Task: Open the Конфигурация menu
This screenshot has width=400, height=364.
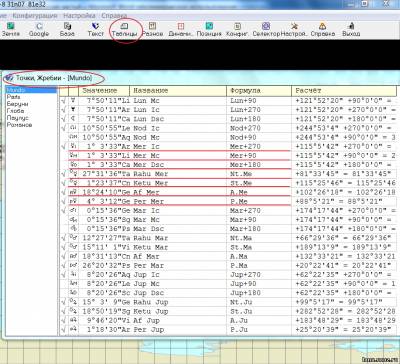Action: coord(35,16)
